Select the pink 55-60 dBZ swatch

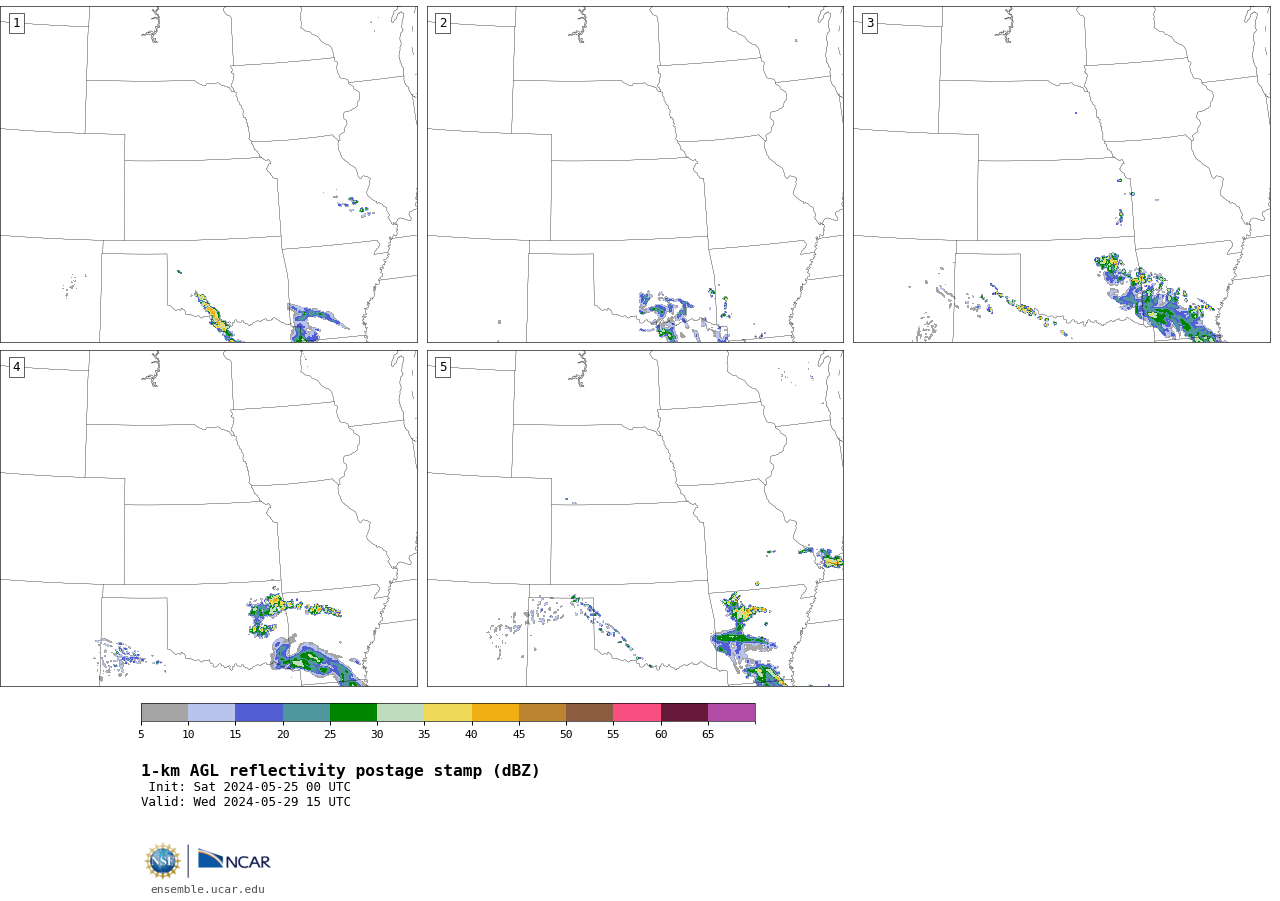coord(637,713)
